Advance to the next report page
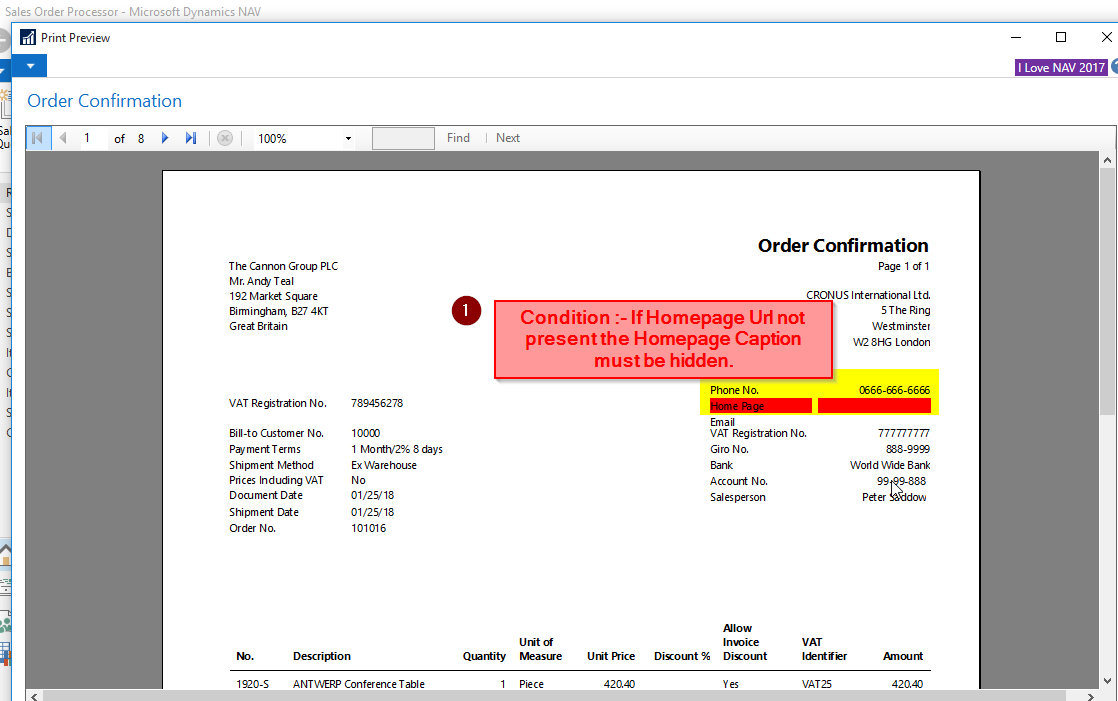This screenshot has width=1118, height=701. pos(165,137)
